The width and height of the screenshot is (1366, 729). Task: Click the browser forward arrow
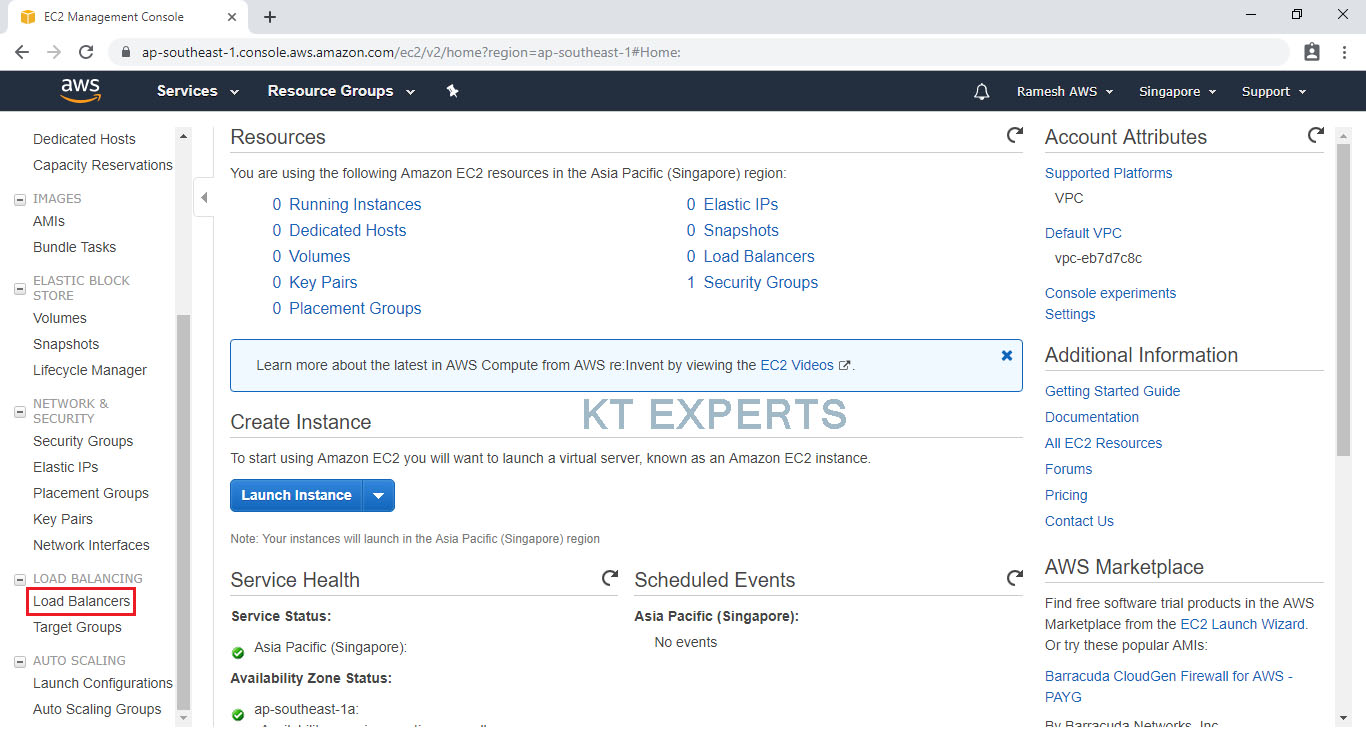point(54,52)
